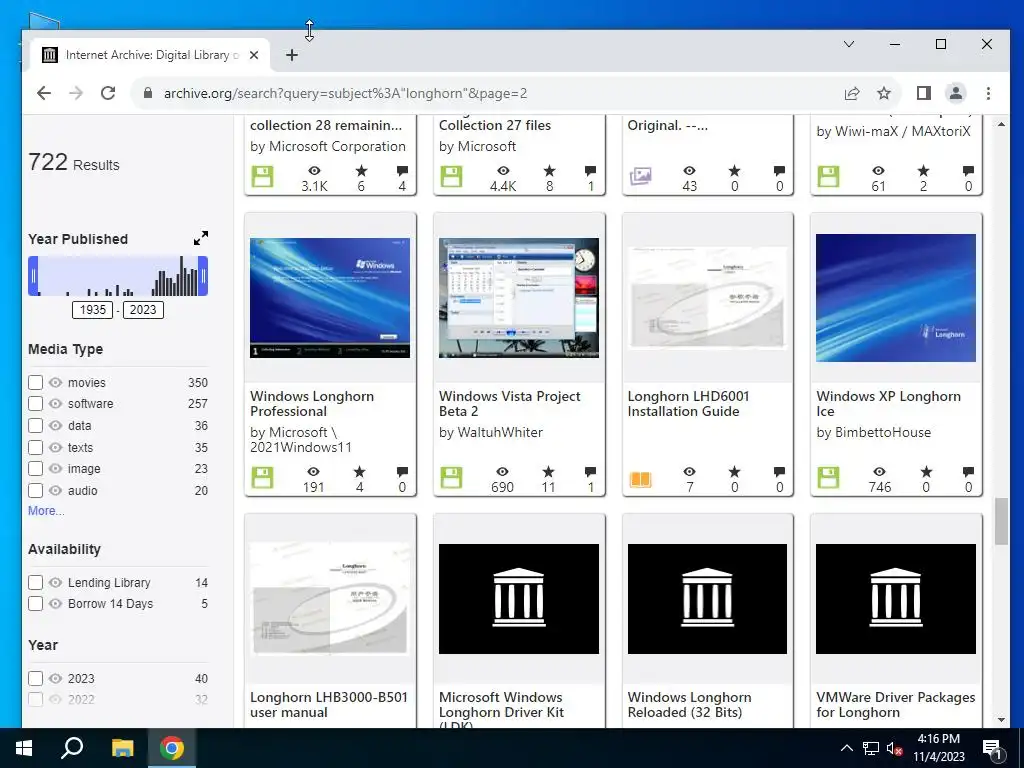The height and width of the screenshot is (768, 1024).
Task: Hide software results using eye toggle
Action: (x=56, y=404)
